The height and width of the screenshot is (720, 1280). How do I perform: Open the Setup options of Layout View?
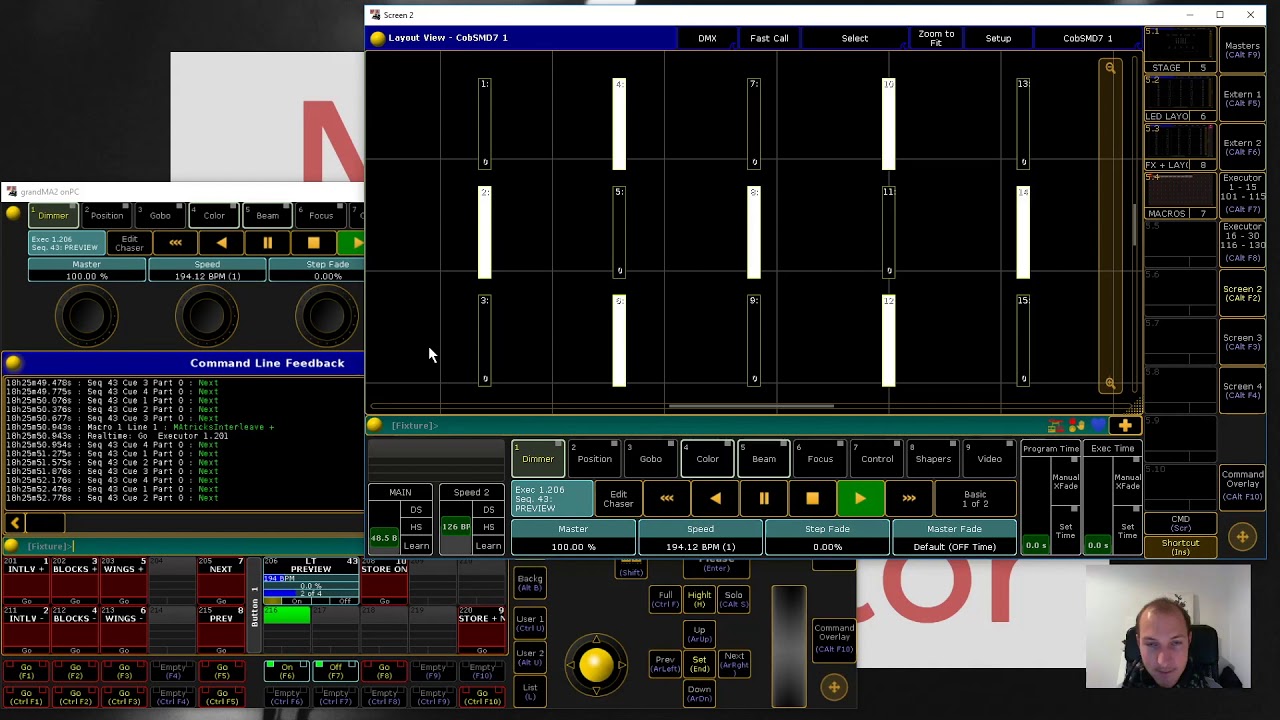pos(998,38)
